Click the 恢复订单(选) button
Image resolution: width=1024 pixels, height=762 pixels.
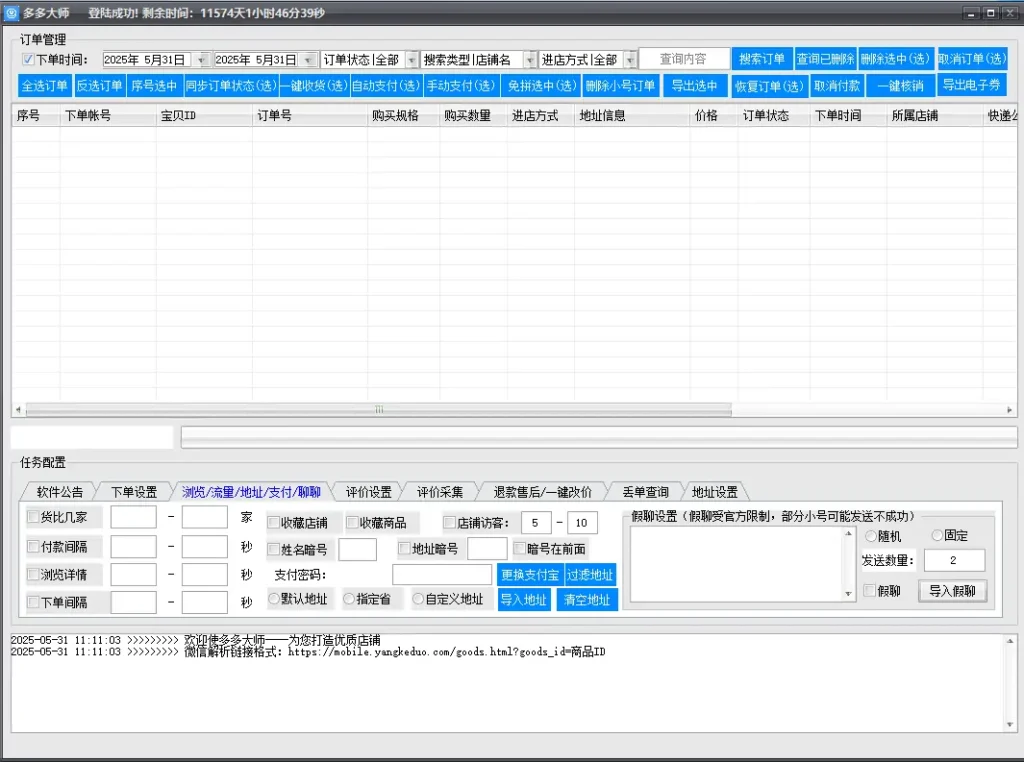(769, 86)
